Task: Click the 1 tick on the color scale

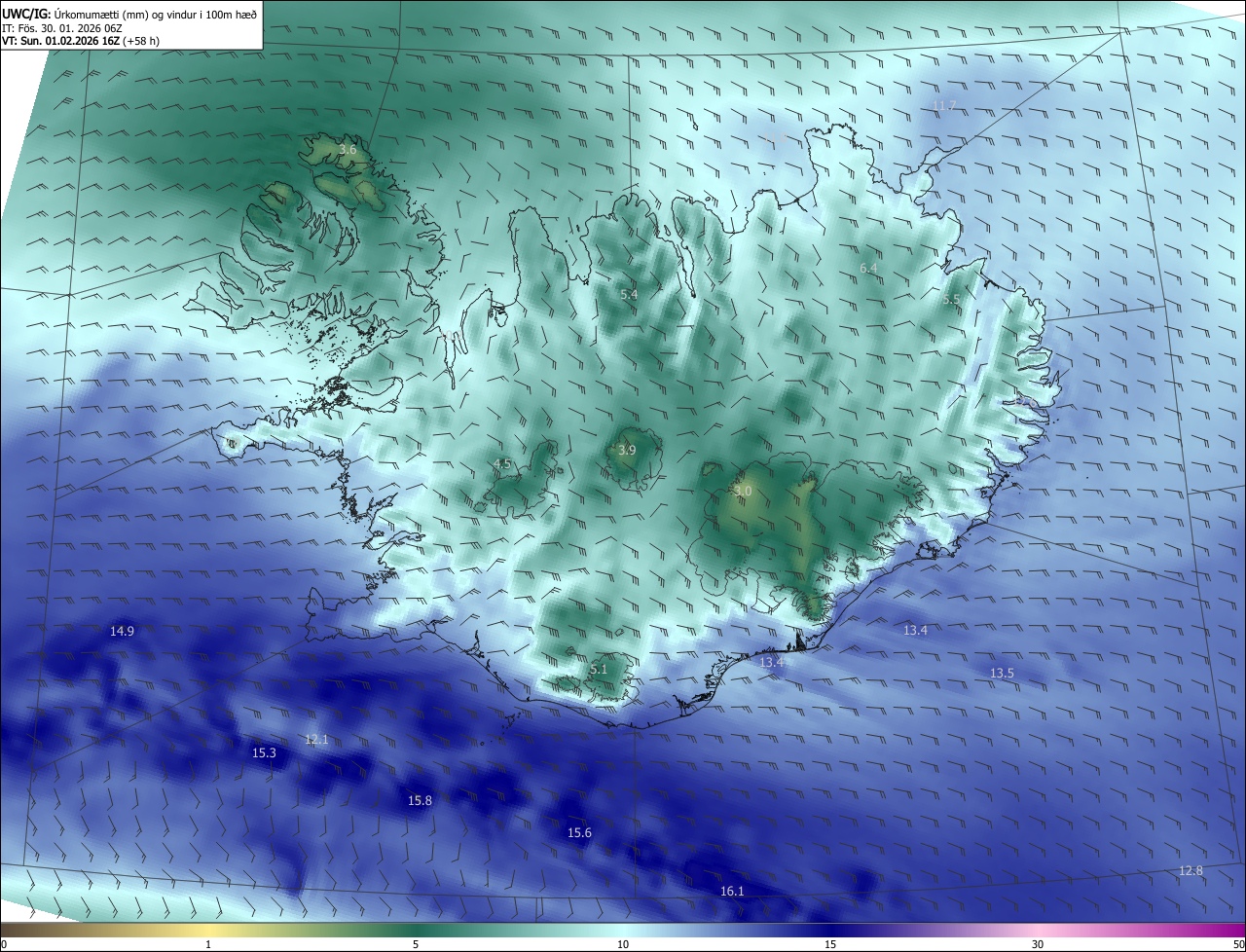Action: 208,944
